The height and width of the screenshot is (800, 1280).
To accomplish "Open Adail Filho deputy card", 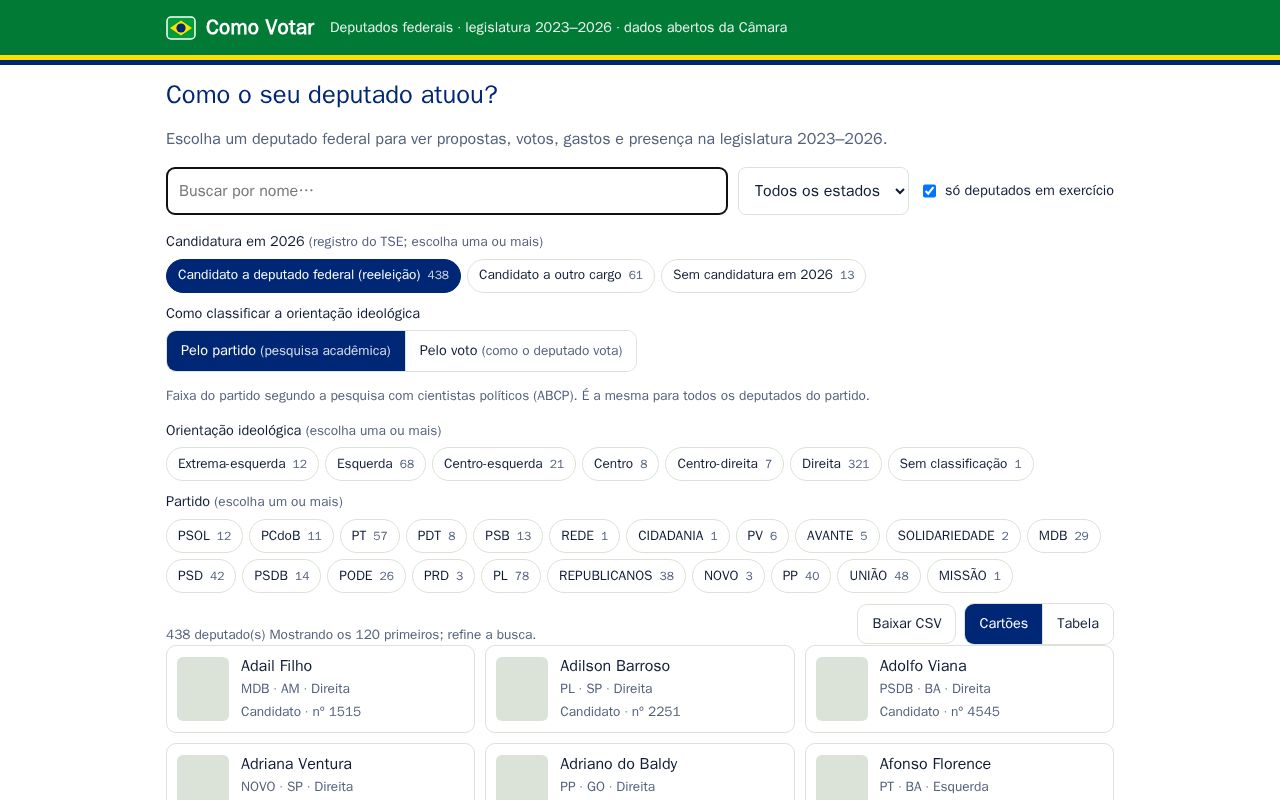I will tap(320, 689).
